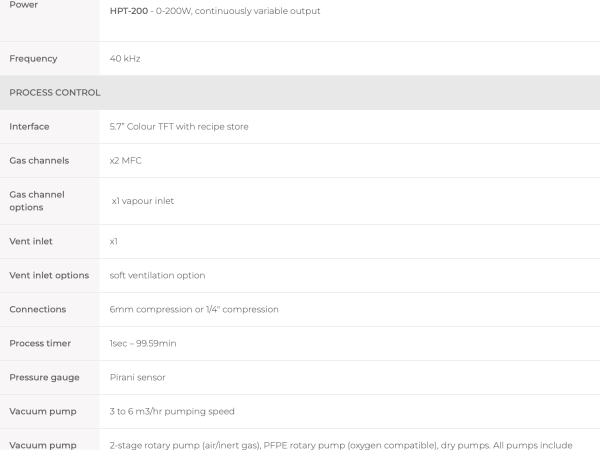This screenshot has height=450, width=600.
Task: Select the Pirani sensor text
Action: pyautogui.click(x=137, y=377)
